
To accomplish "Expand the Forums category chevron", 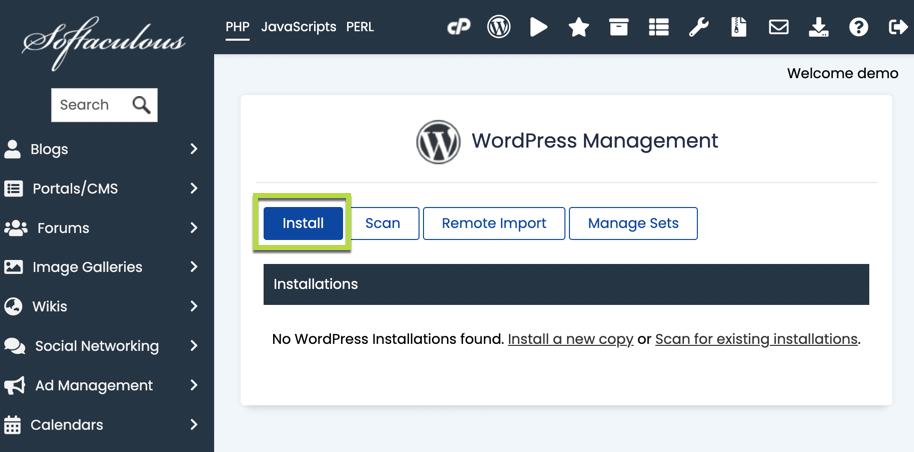I will (x=194, y=228).
